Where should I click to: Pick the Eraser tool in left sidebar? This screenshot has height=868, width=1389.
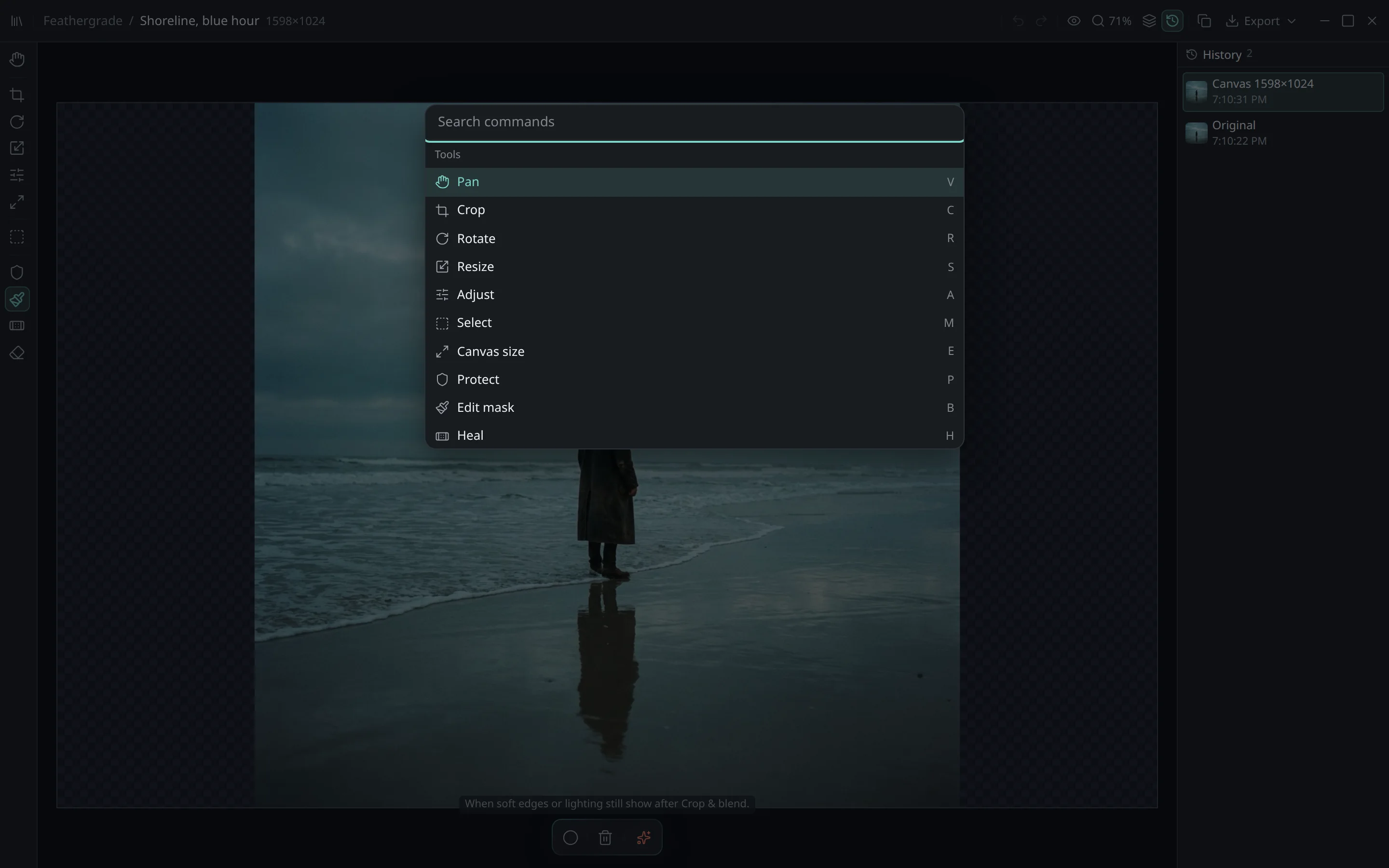pyautogui.click(x=17, y=353)
